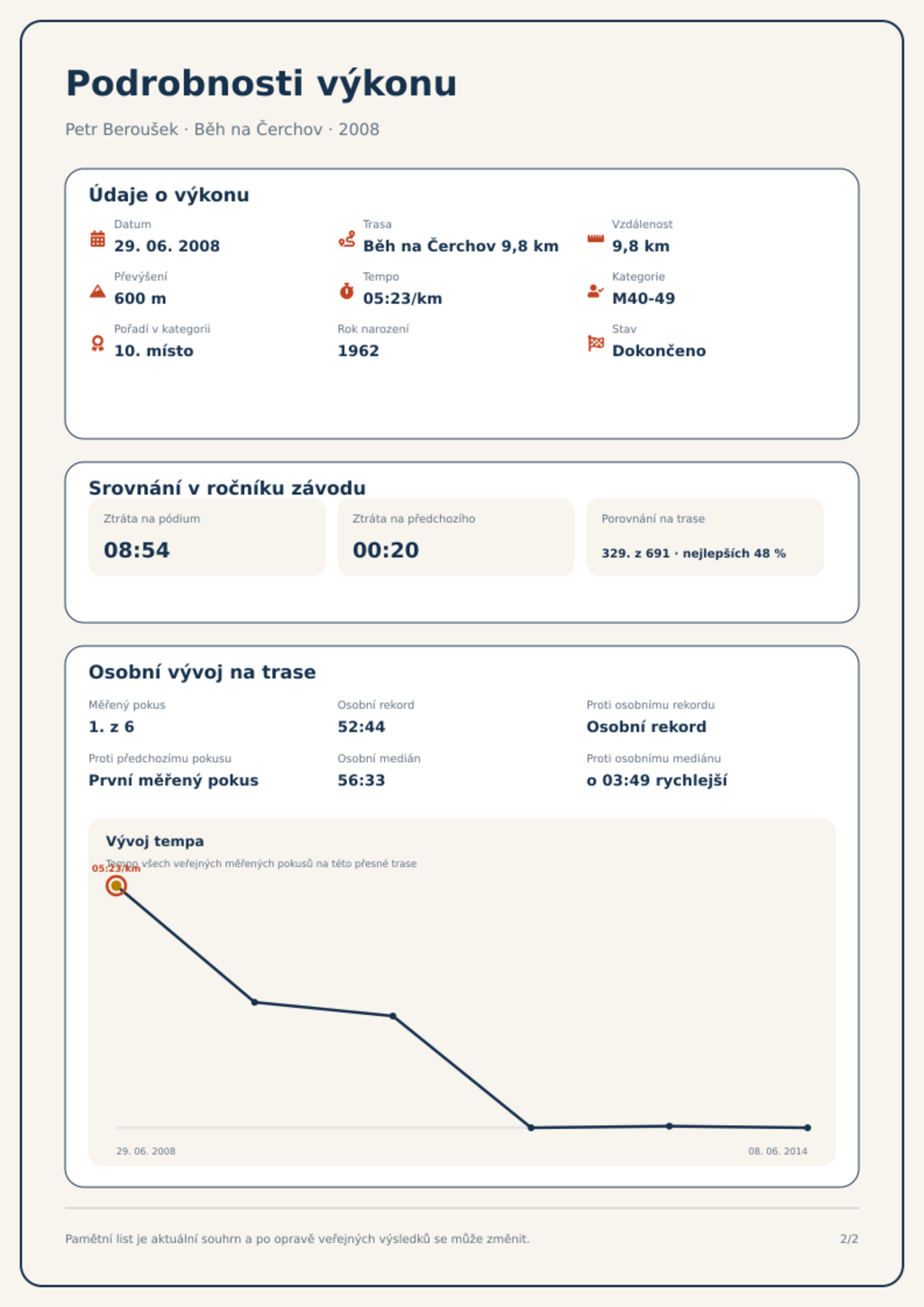924x1307 pixels.
Task: Click the stopwatch icon beside Tempo
Action: click(x=347, y=291)
